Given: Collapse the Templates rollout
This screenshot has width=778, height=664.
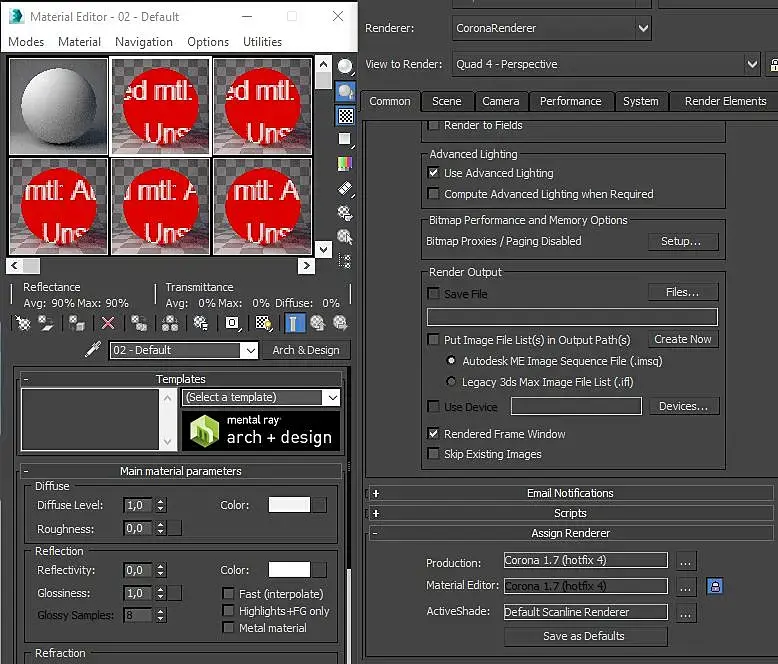Looking at the screenshot, I should (181, 379).
